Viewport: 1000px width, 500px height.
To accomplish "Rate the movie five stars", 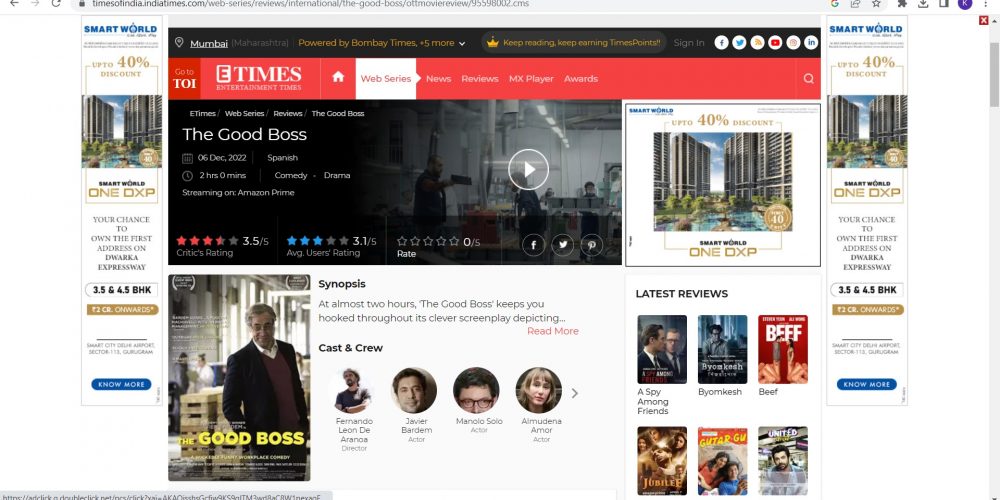I will tap(454, 241).
